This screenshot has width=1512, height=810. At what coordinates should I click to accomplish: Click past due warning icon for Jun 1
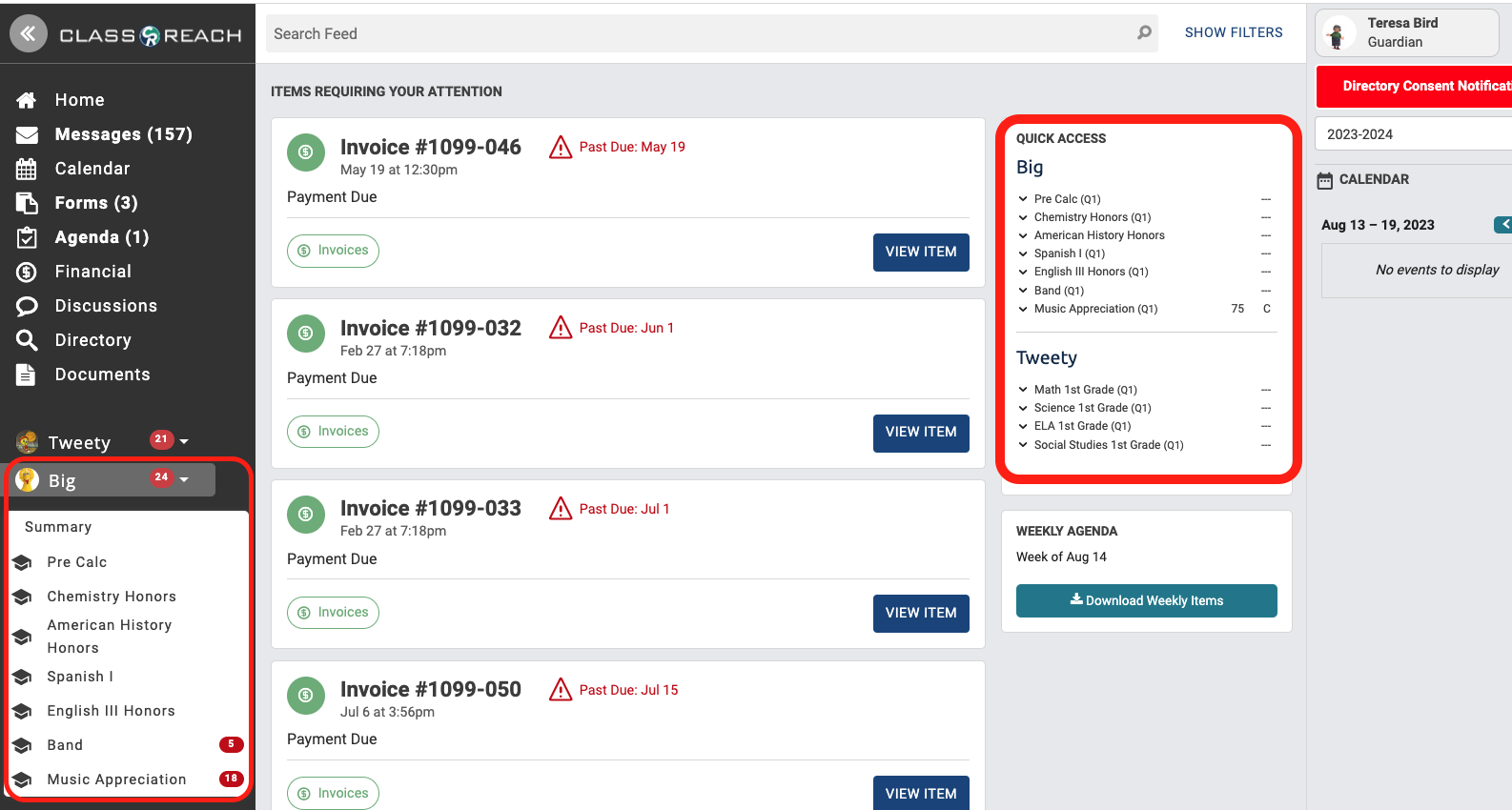561,328
